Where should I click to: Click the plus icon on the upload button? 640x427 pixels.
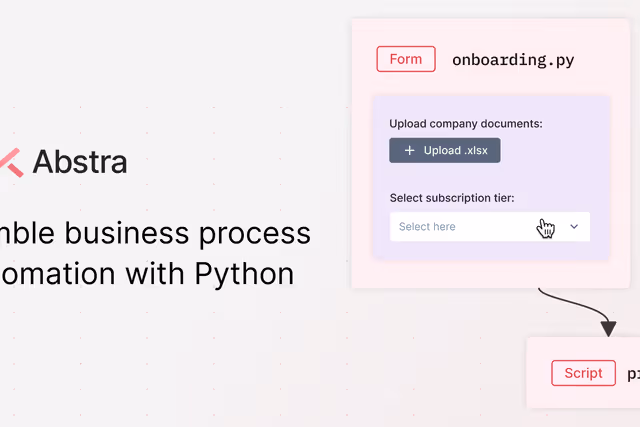point(409,150)
